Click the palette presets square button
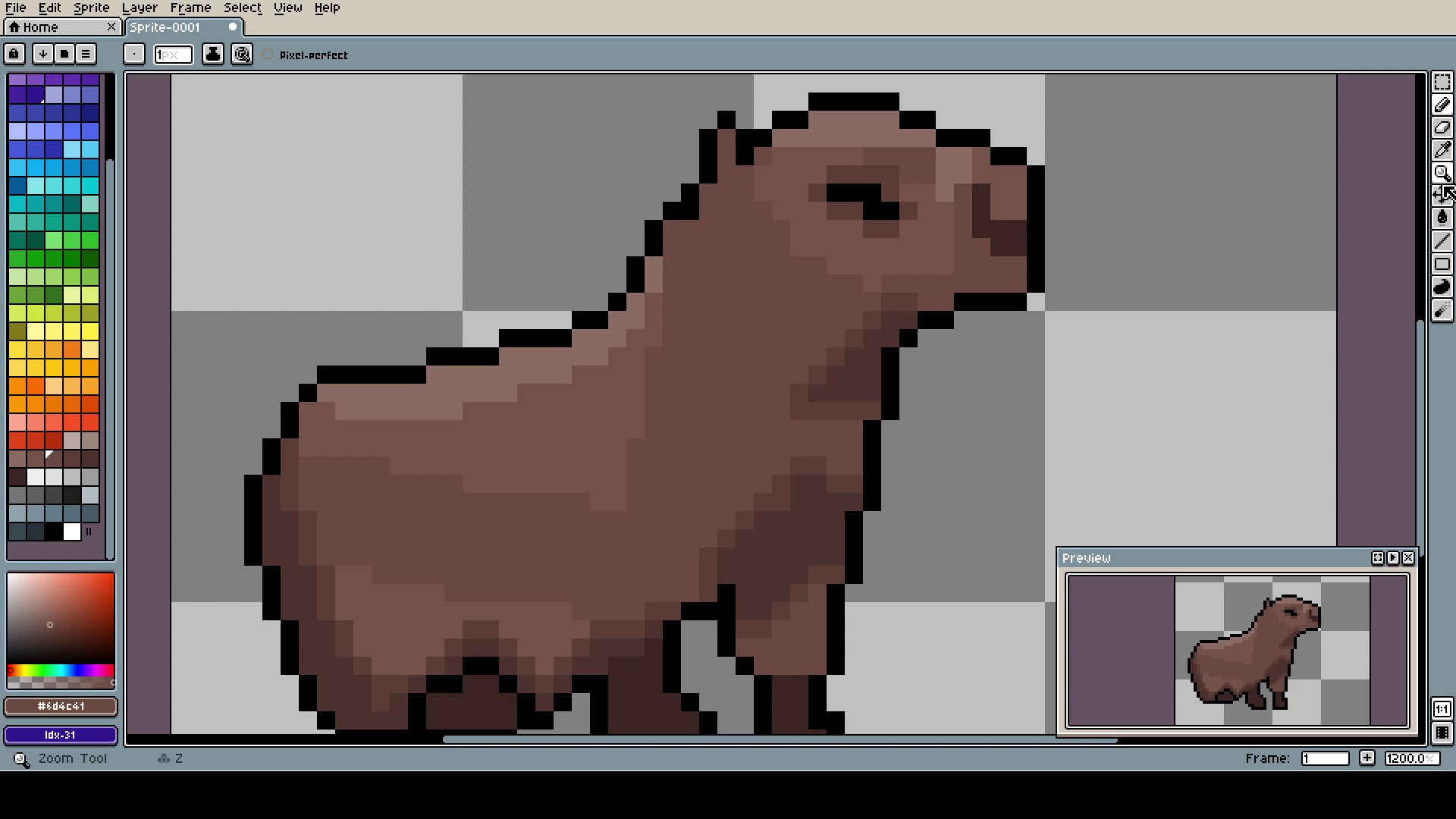This screenshot has height=819, width=1456. (64, 54)
